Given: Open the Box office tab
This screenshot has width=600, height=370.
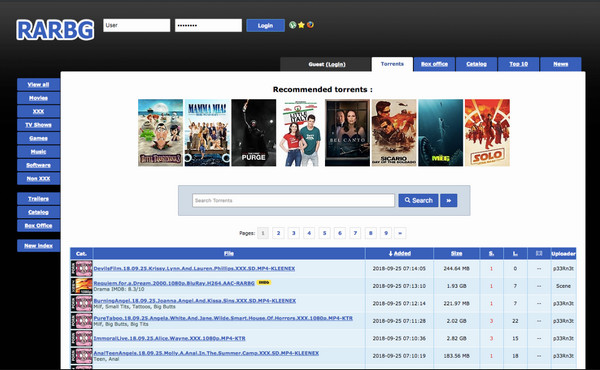Looking at the screenshot, I should coord(434,64).
